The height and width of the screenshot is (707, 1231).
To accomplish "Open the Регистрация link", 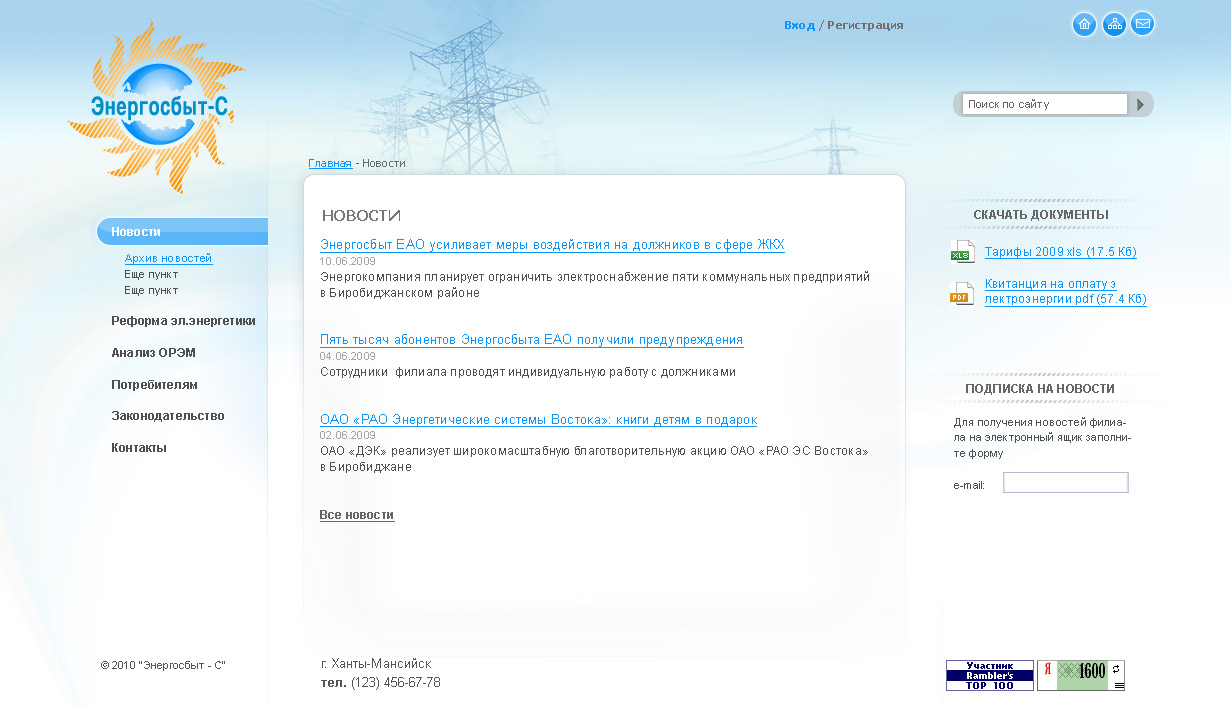I will (x=865, y=25).
